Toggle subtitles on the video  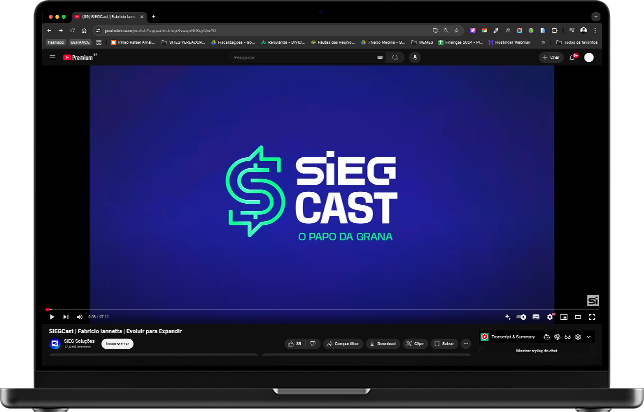pyautogui.click(x=536, y=317)
